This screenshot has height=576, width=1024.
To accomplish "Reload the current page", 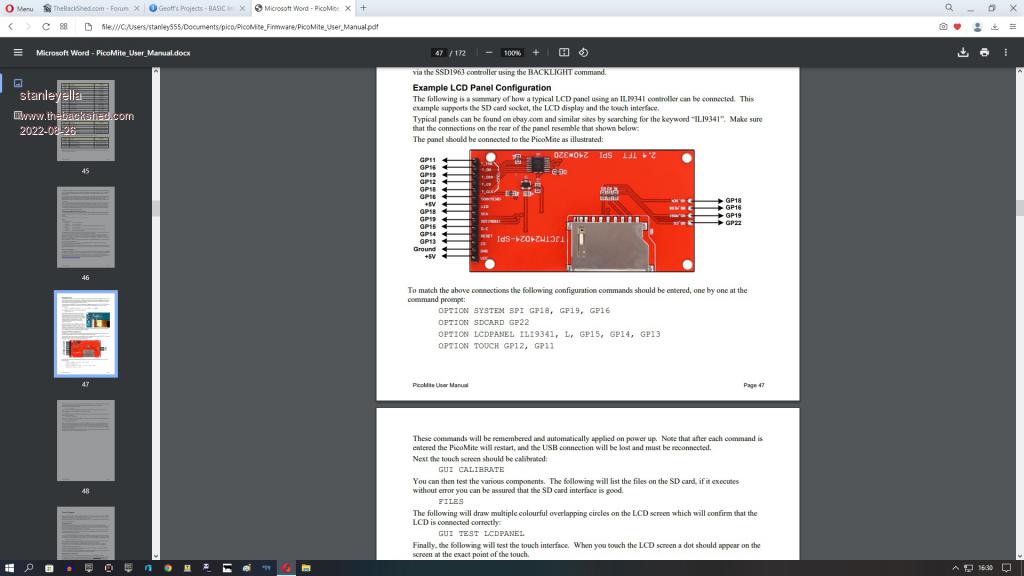I will click(x=45, y=27).
